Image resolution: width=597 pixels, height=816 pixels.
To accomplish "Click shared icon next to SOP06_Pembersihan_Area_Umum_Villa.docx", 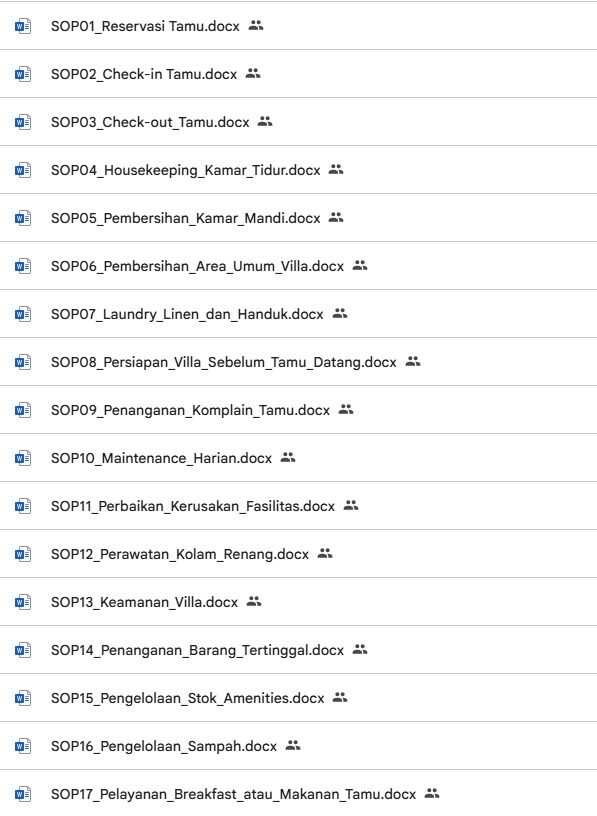I will (360, 265).
